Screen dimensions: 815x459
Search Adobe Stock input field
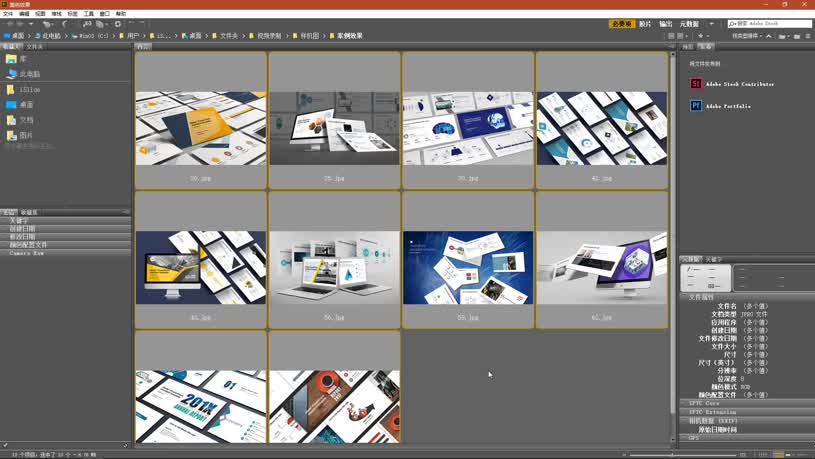tap(770, 23)
